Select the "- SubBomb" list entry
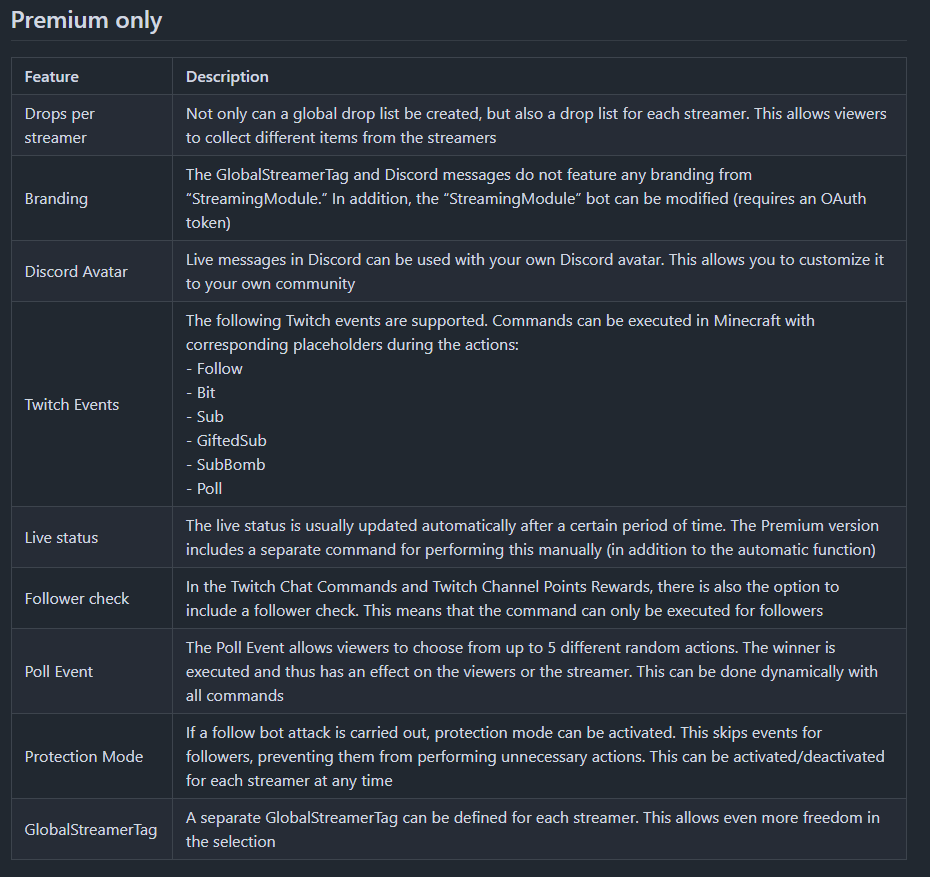Screen dimensions: 930x877 coord(225,465)
